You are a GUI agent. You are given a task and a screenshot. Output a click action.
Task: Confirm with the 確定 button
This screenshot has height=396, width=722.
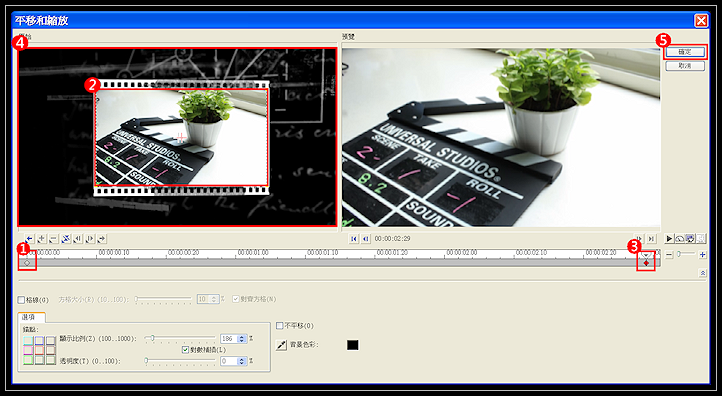click(685, 52)
